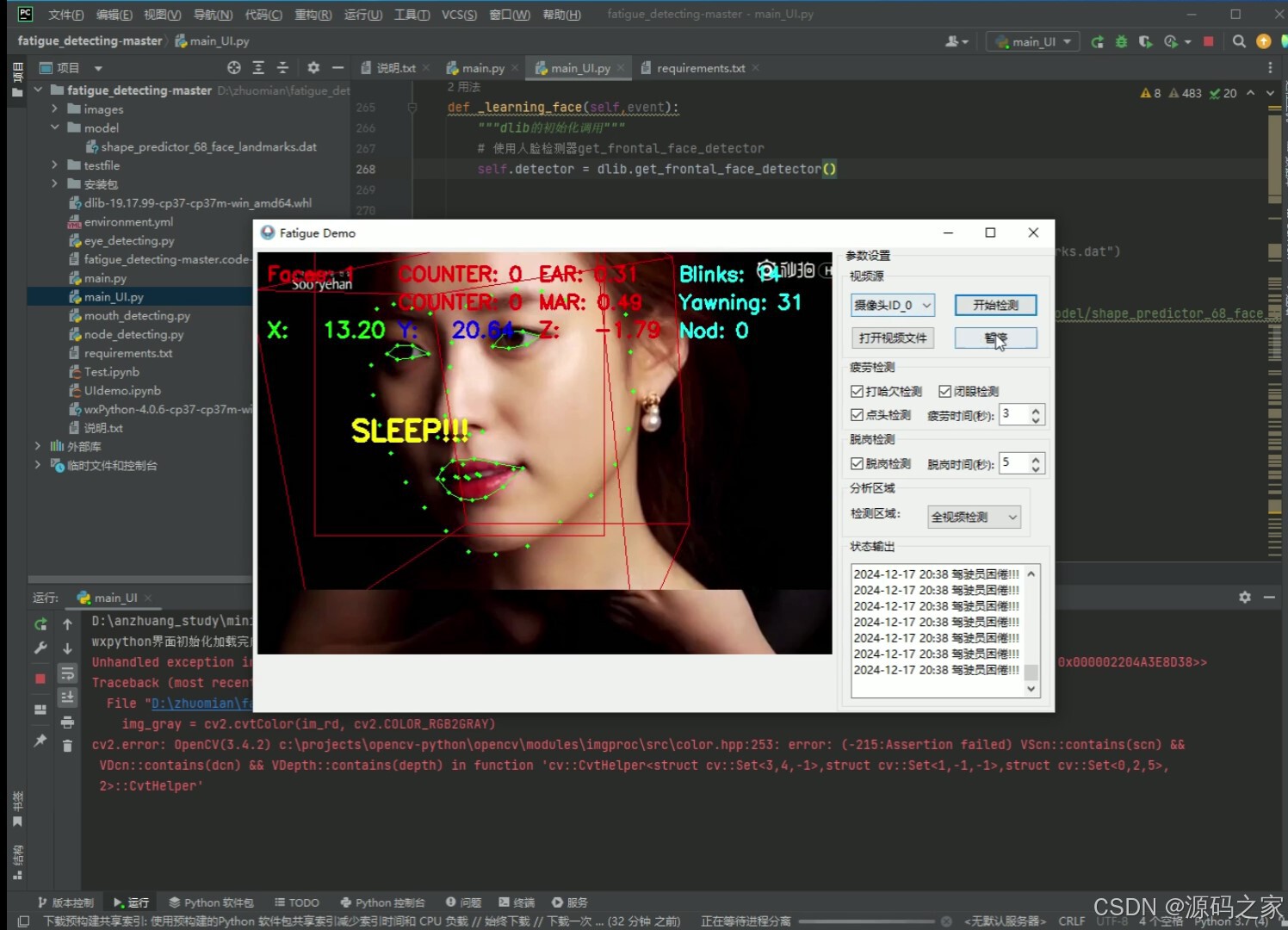Collapse all items in project panel
Image resolution: width=1288 pixels, height=930 pixels.
[x=282, y=67]
